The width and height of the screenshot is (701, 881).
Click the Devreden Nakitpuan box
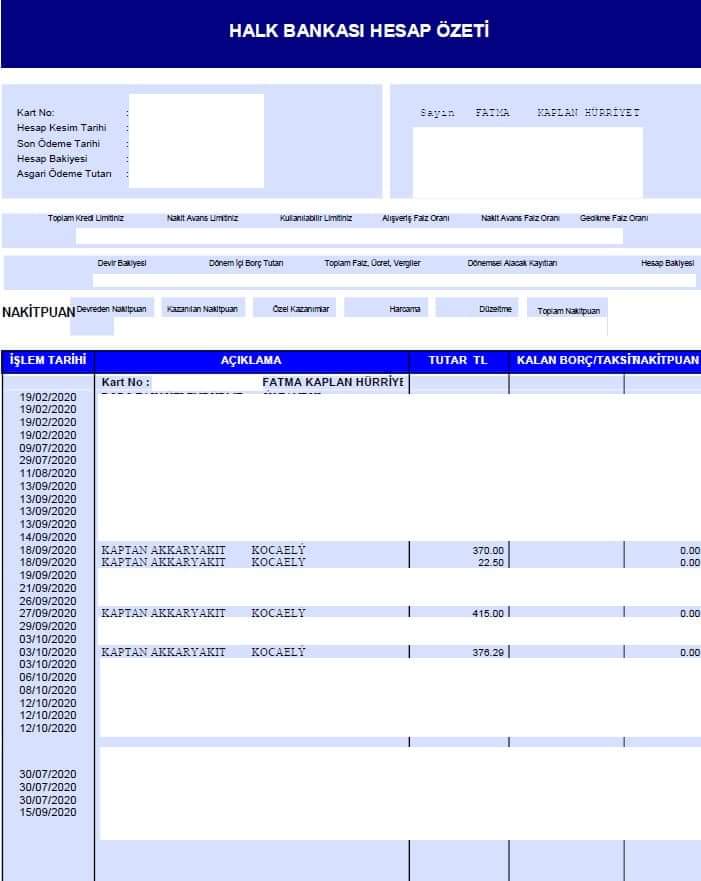tap(112, 309)
